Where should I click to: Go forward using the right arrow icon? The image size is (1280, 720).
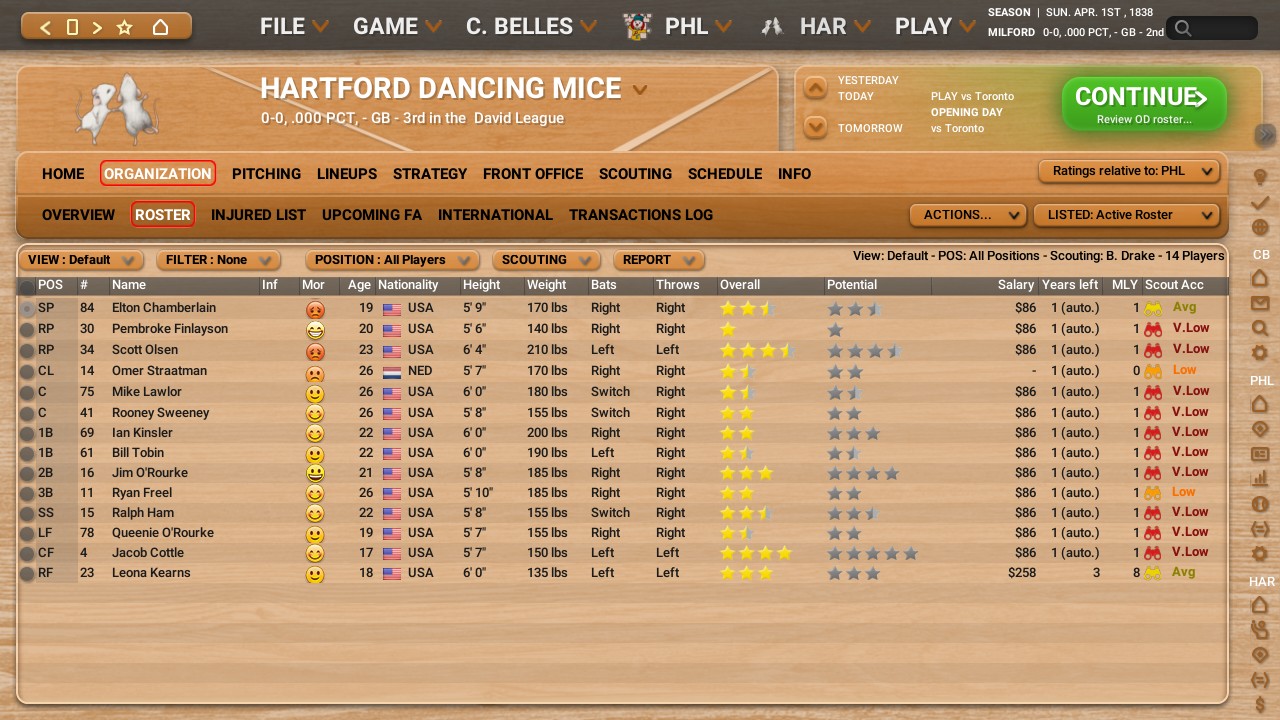(x=97, y=27)
